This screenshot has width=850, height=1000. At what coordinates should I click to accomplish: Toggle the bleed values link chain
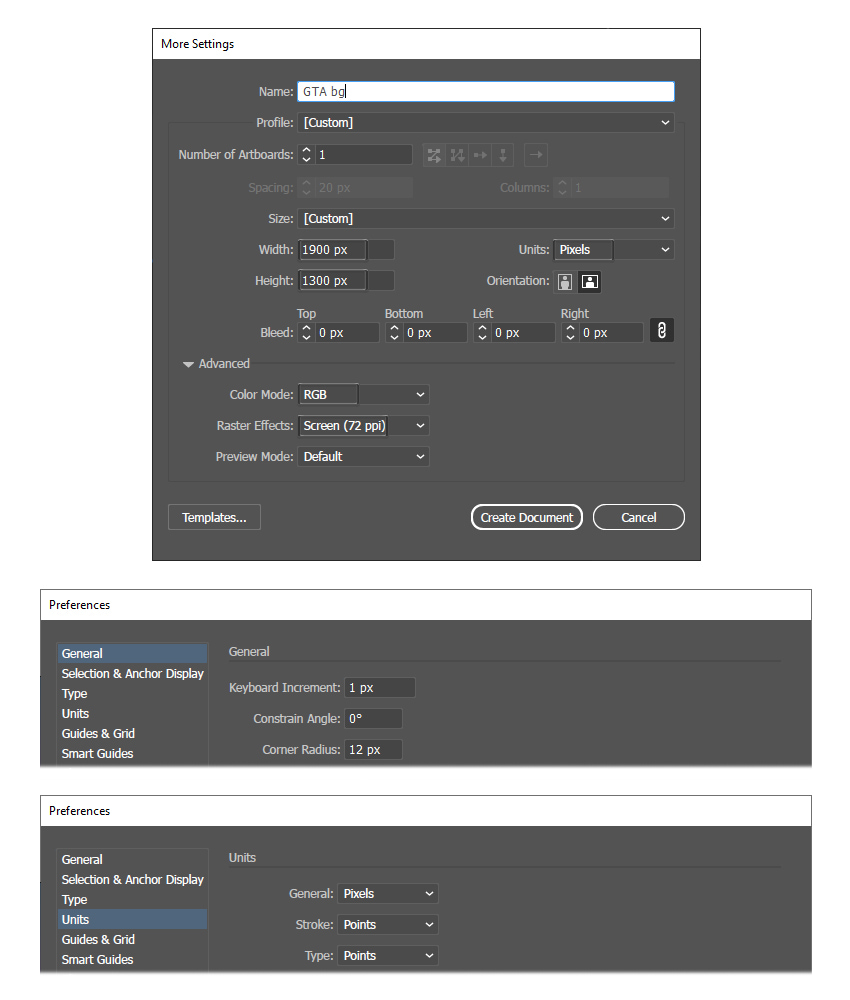(x=661, y=330)
